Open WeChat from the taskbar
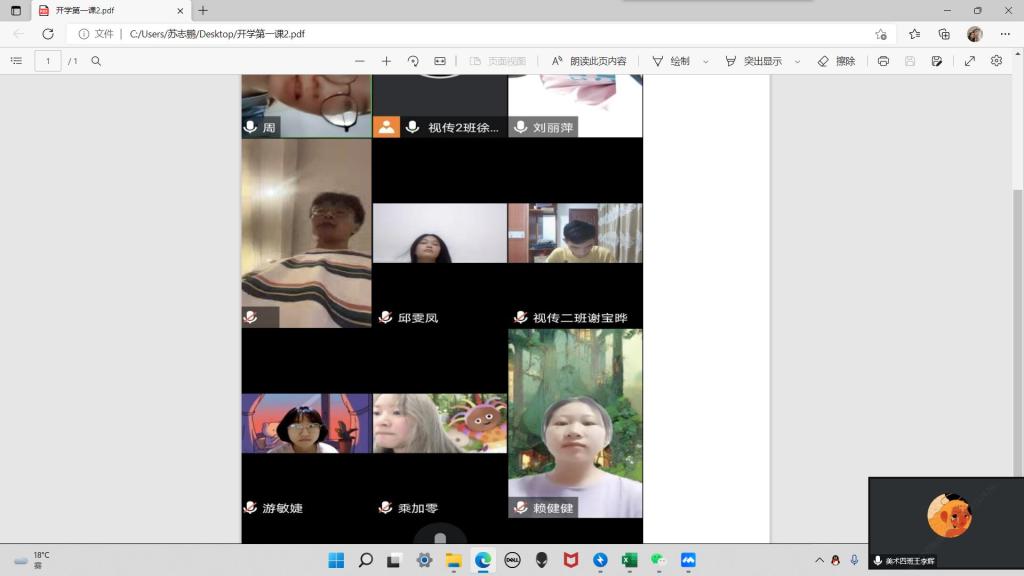Screen dimensions: 1024x576 tap(658, 560)
